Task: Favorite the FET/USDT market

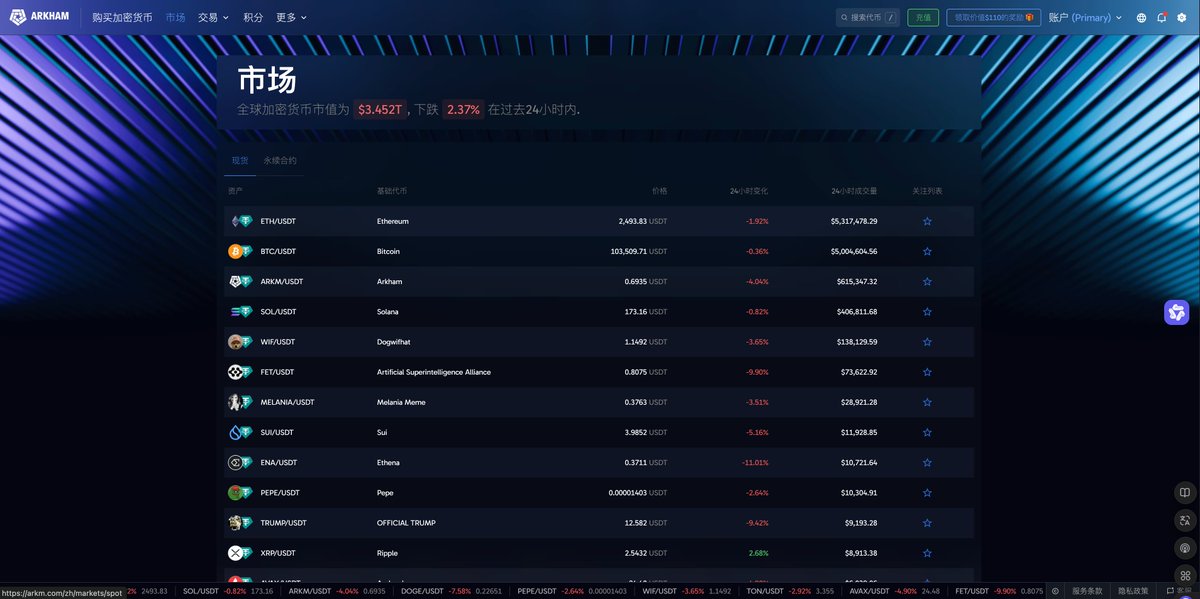Action: (927, 372)
